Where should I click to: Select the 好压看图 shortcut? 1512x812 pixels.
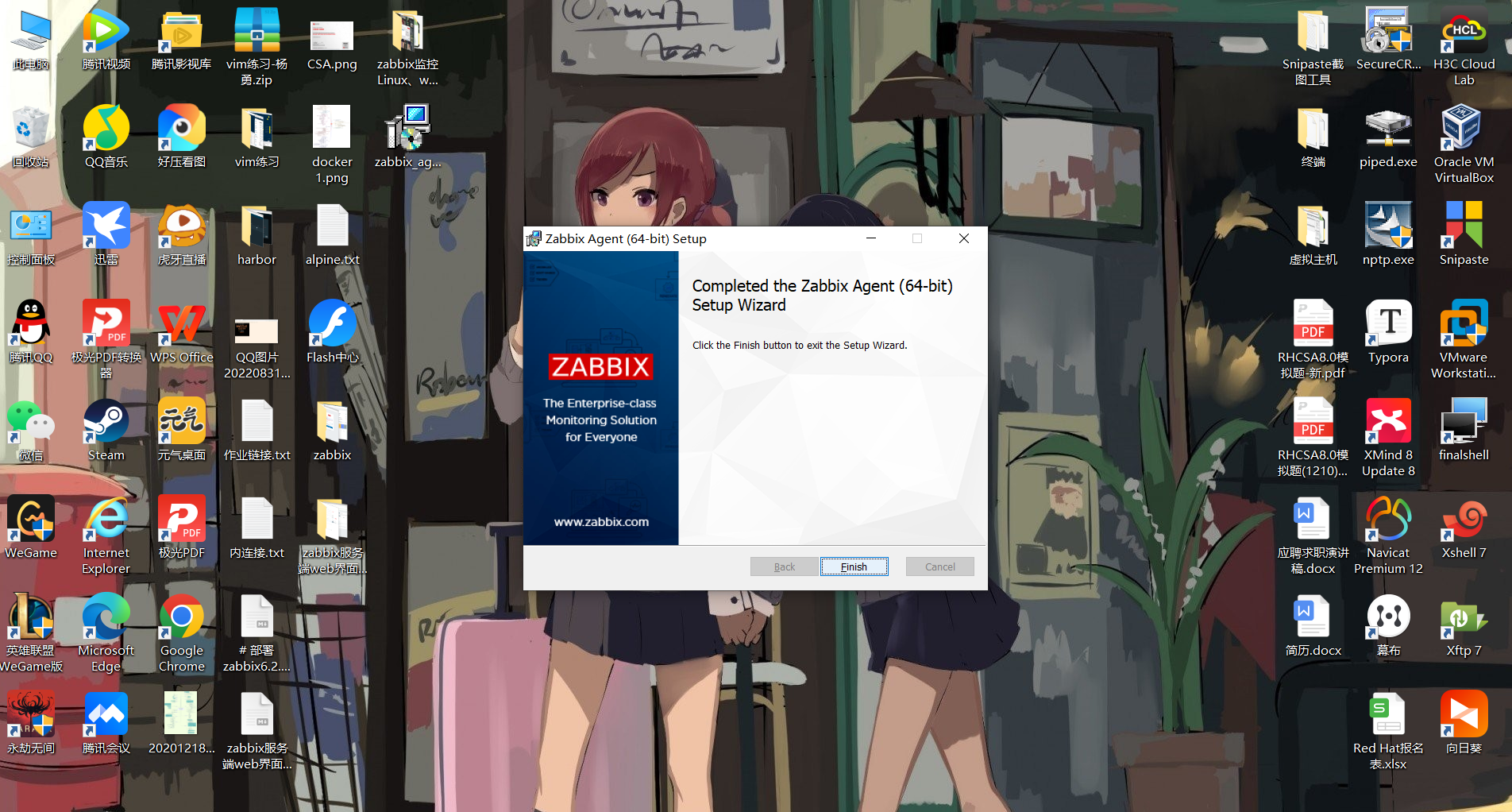point(182,137)
